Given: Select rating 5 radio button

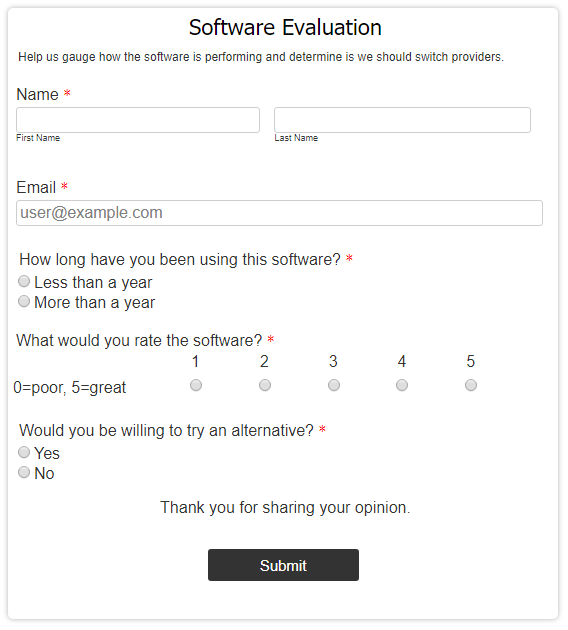Looking at the screenshot, I should tap(471, 385).
